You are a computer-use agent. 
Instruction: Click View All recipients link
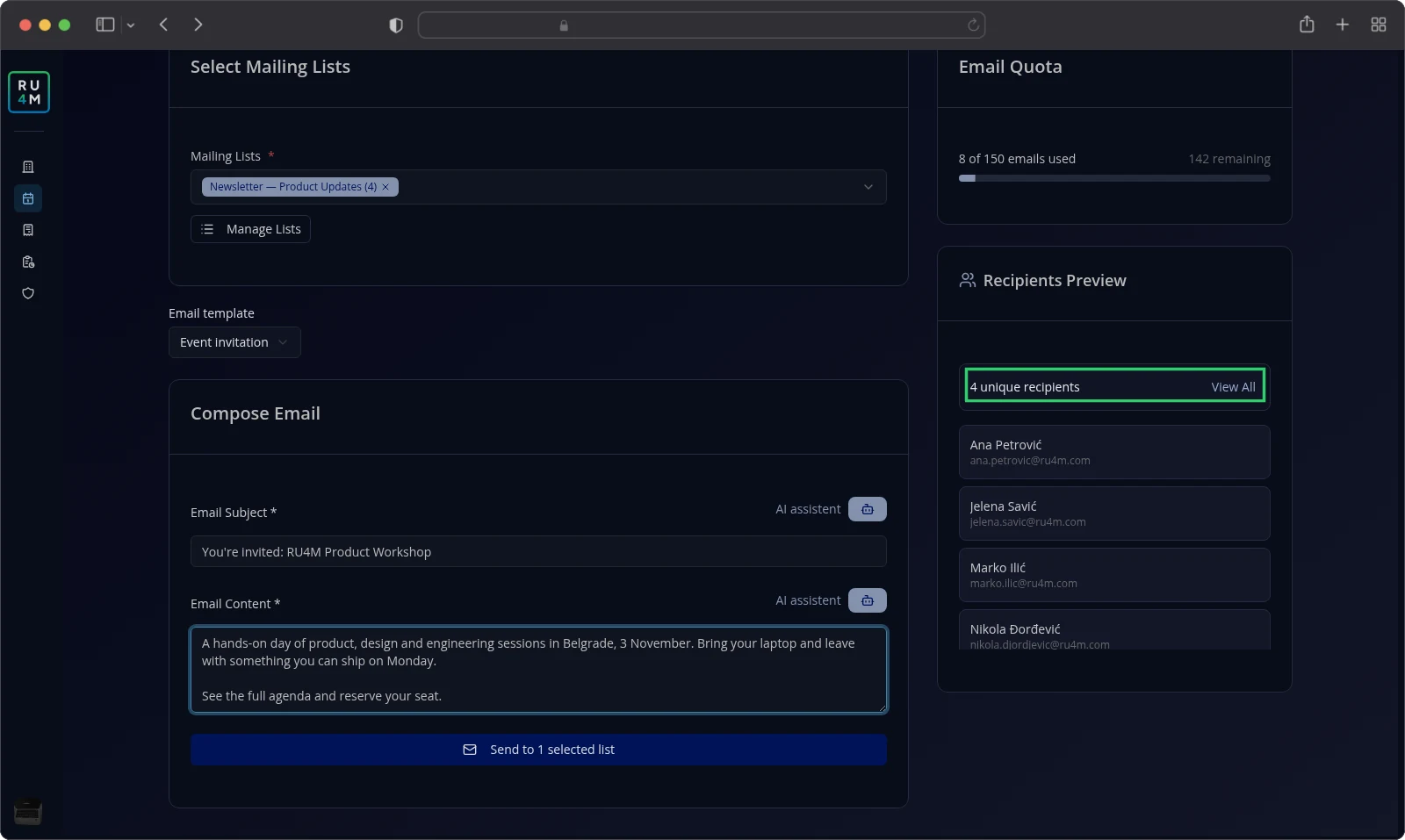(x=1233, y=387)
